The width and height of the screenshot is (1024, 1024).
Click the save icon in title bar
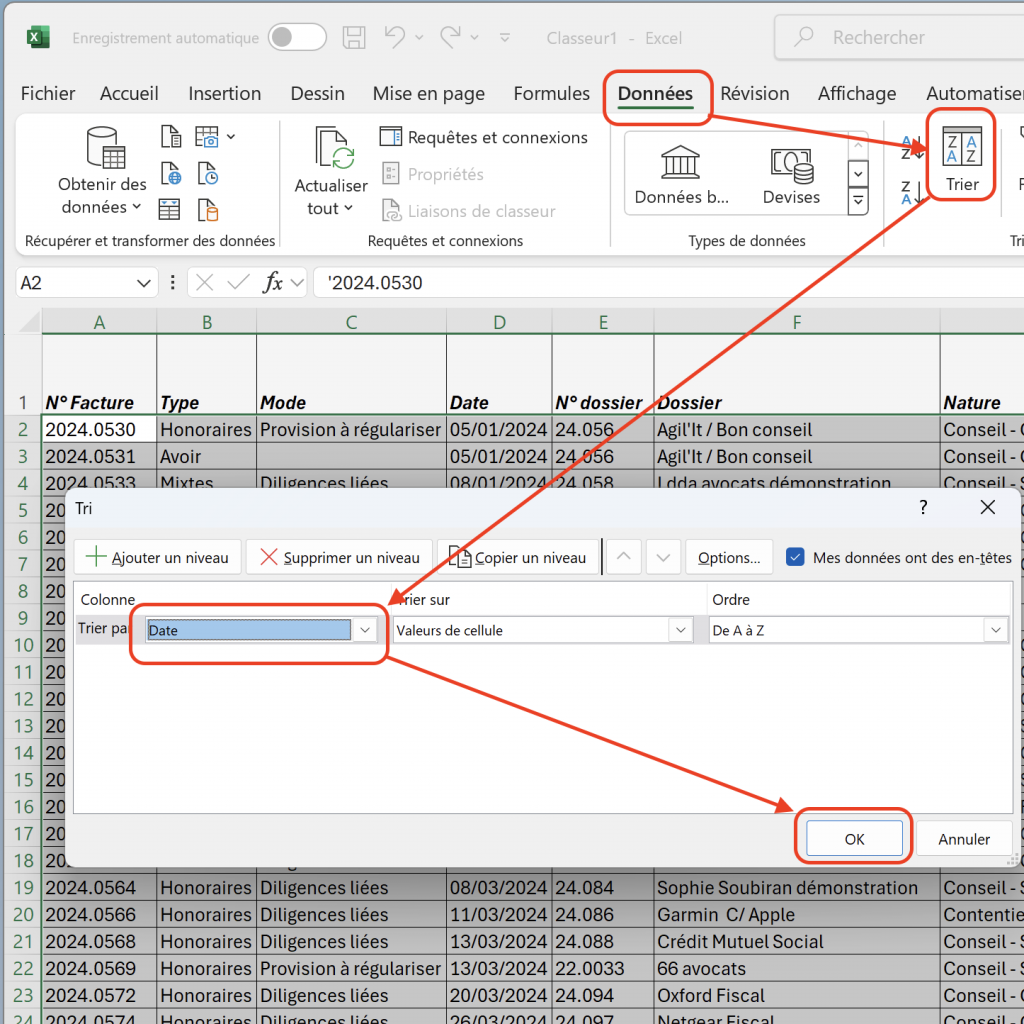click(354, 38)
